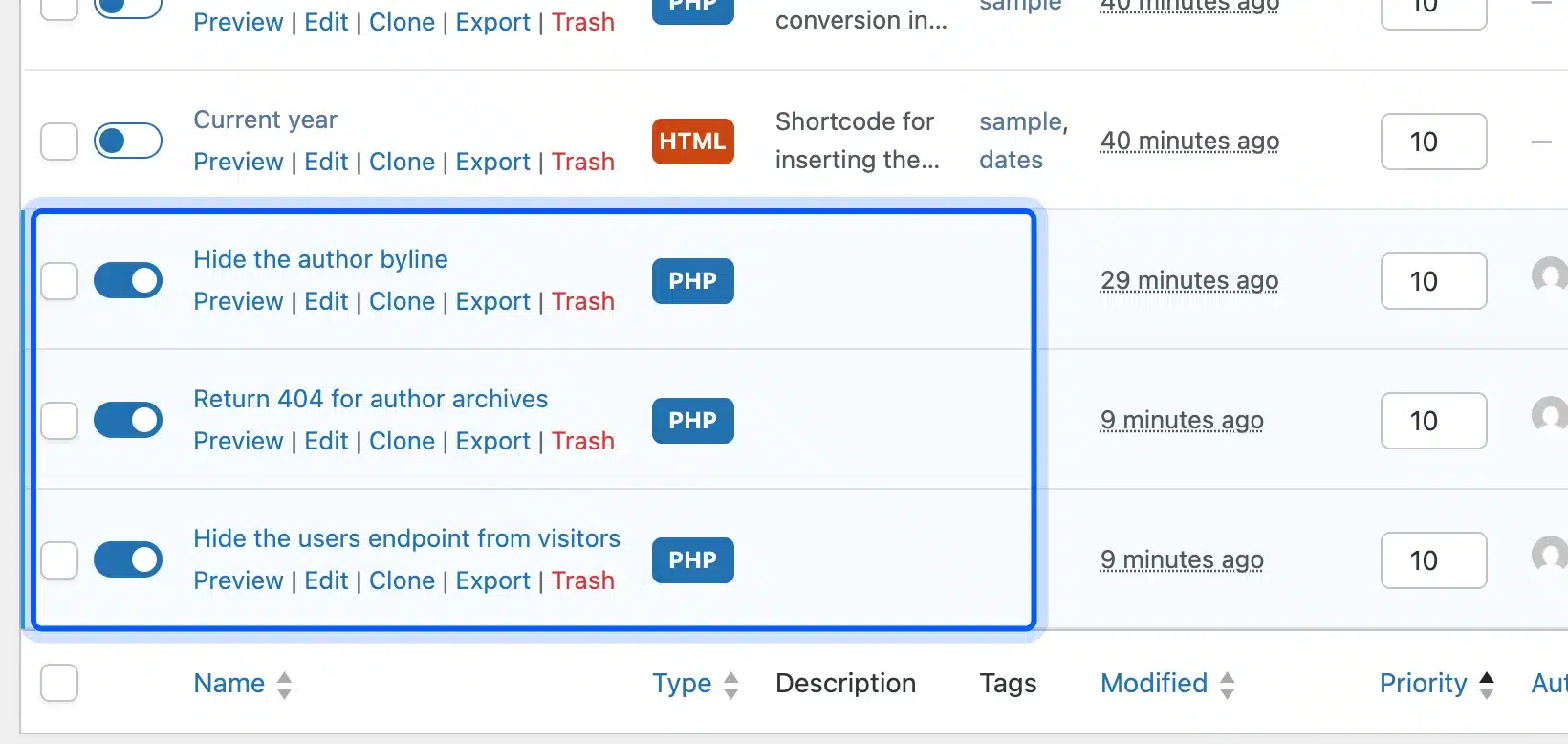Trash Hide the users endpoint snippet
This screenshot has width=1568, height=744.
(x=583, y=580)
